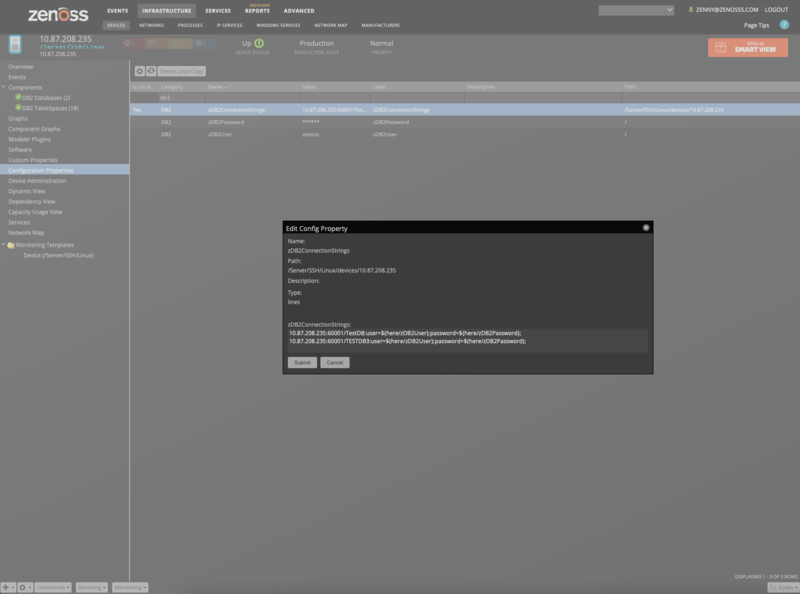This screenshot has width=800, height=594.
Task: Open the Modeling dropdown in the footer
Action: tap(92, 587)
